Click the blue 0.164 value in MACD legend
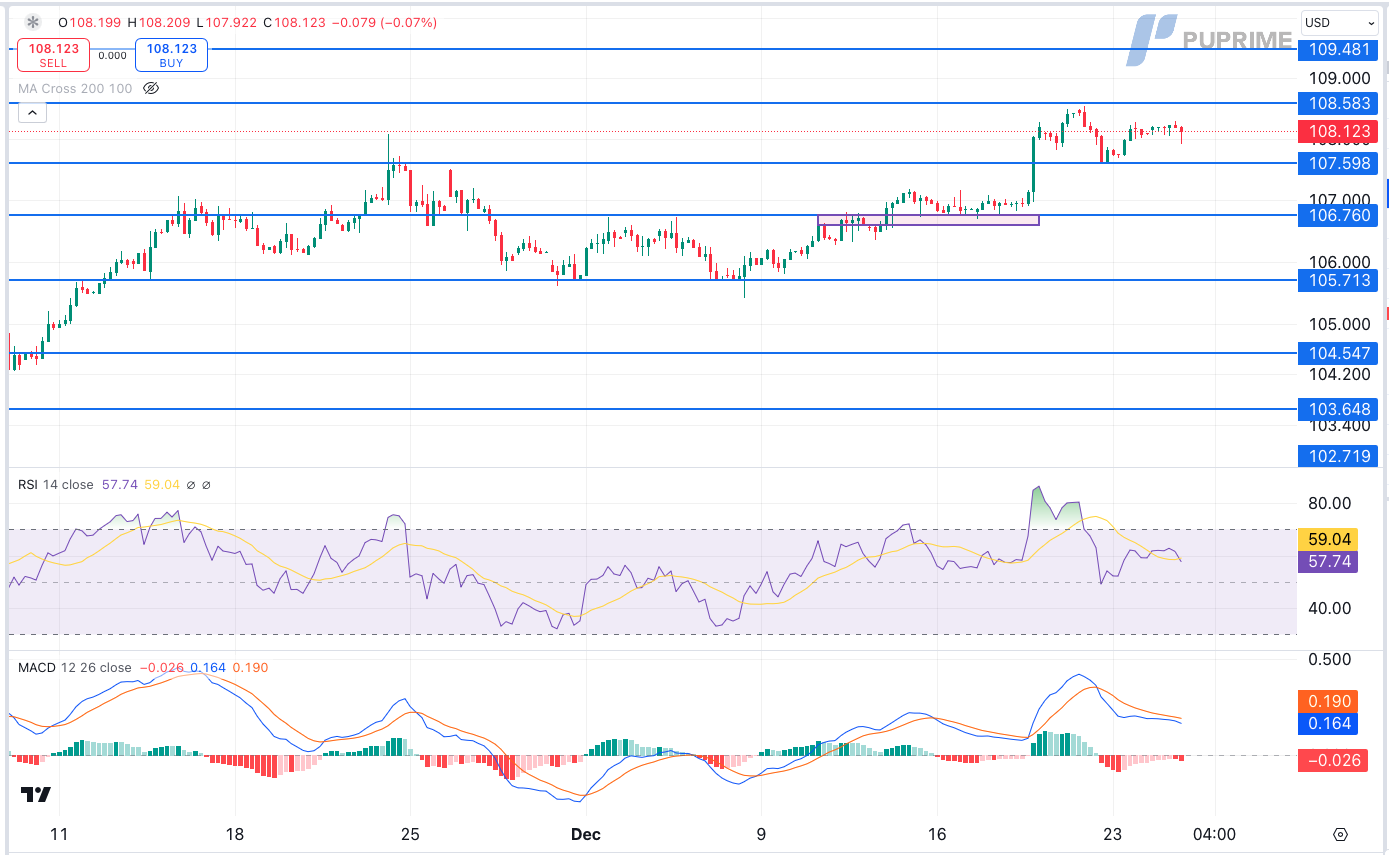This screenshot has width=1389, height=855. coord(208,667)
